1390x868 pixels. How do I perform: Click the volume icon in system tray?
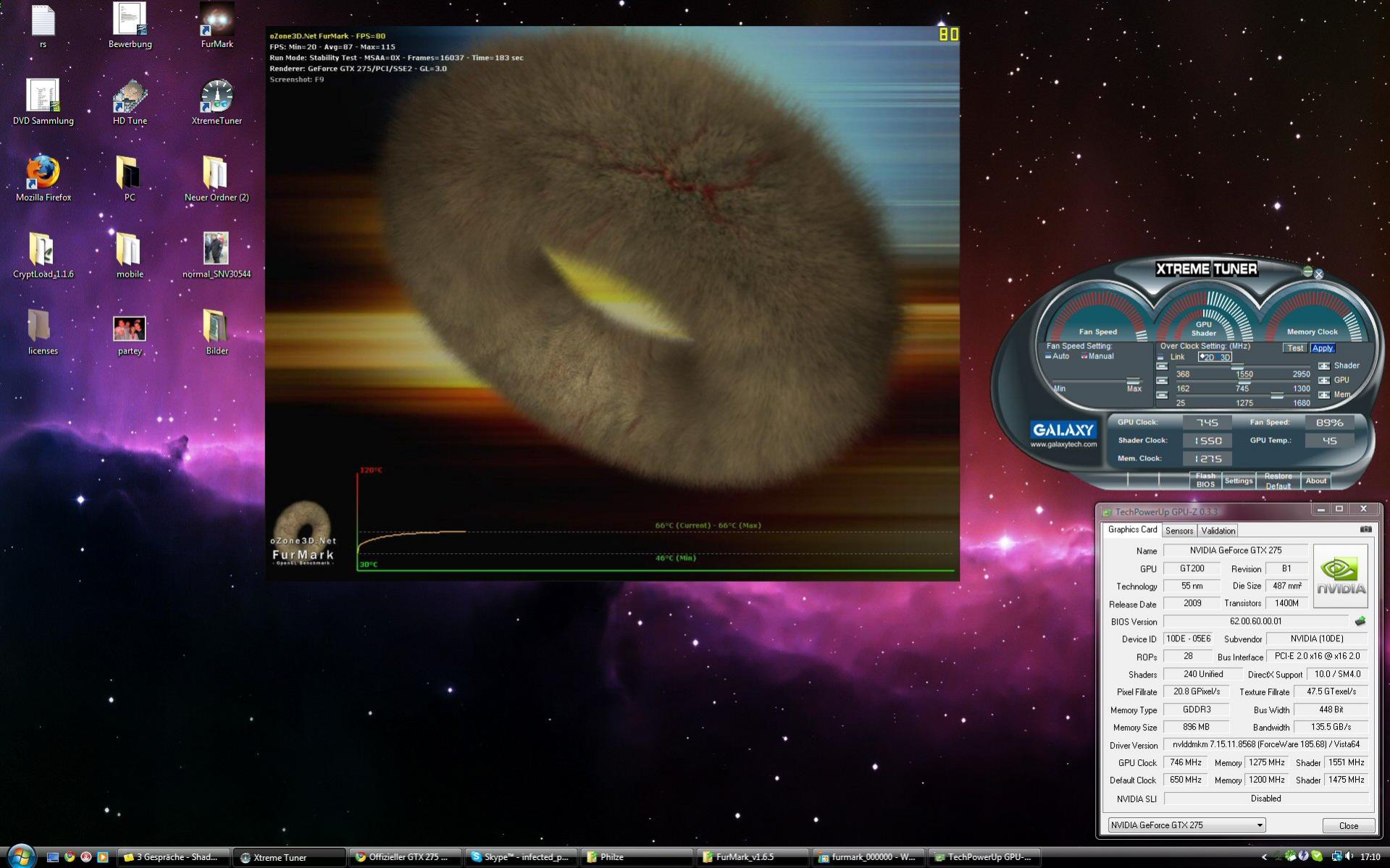click(x=1349, y=857)
